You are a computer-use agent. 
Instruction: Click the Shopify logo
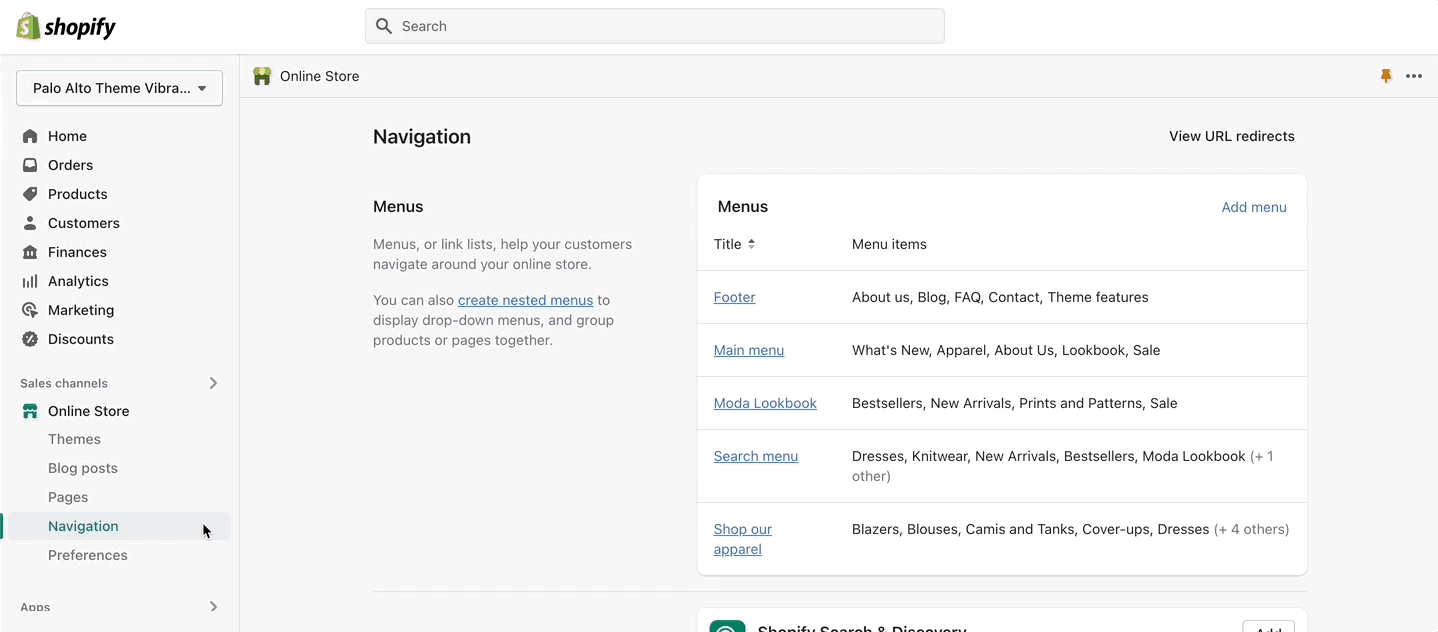(x=66, y=27)
